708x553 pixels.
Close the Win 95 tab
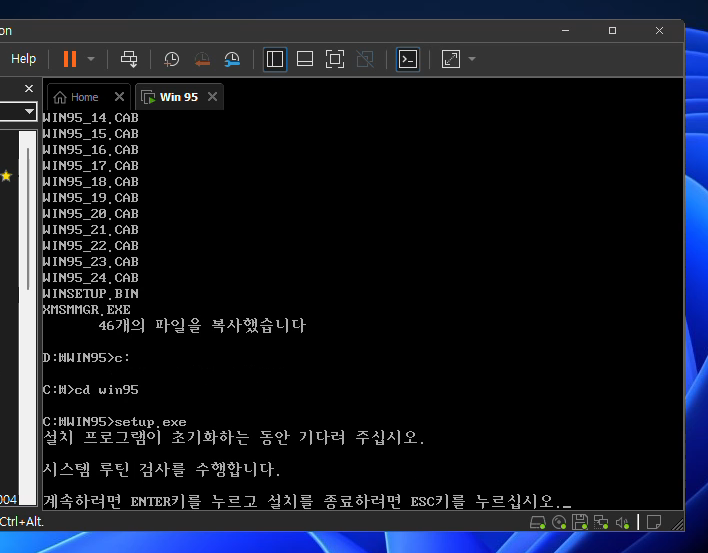click(212, 97)
